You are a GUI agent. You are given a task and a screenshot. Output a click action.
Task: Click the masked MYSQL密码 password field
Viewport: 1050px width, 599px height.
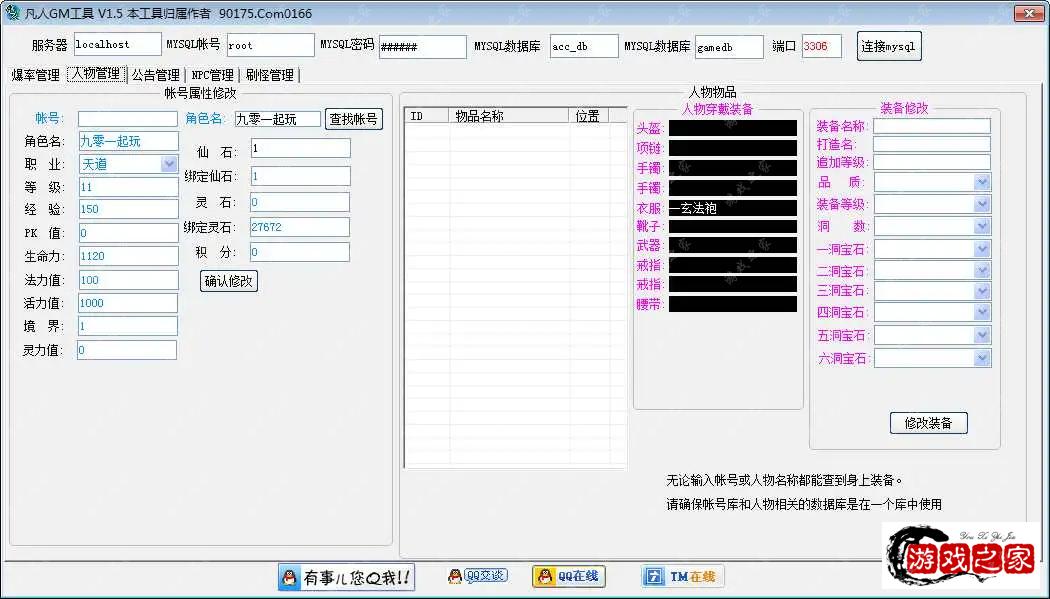(x=422, y=45)
